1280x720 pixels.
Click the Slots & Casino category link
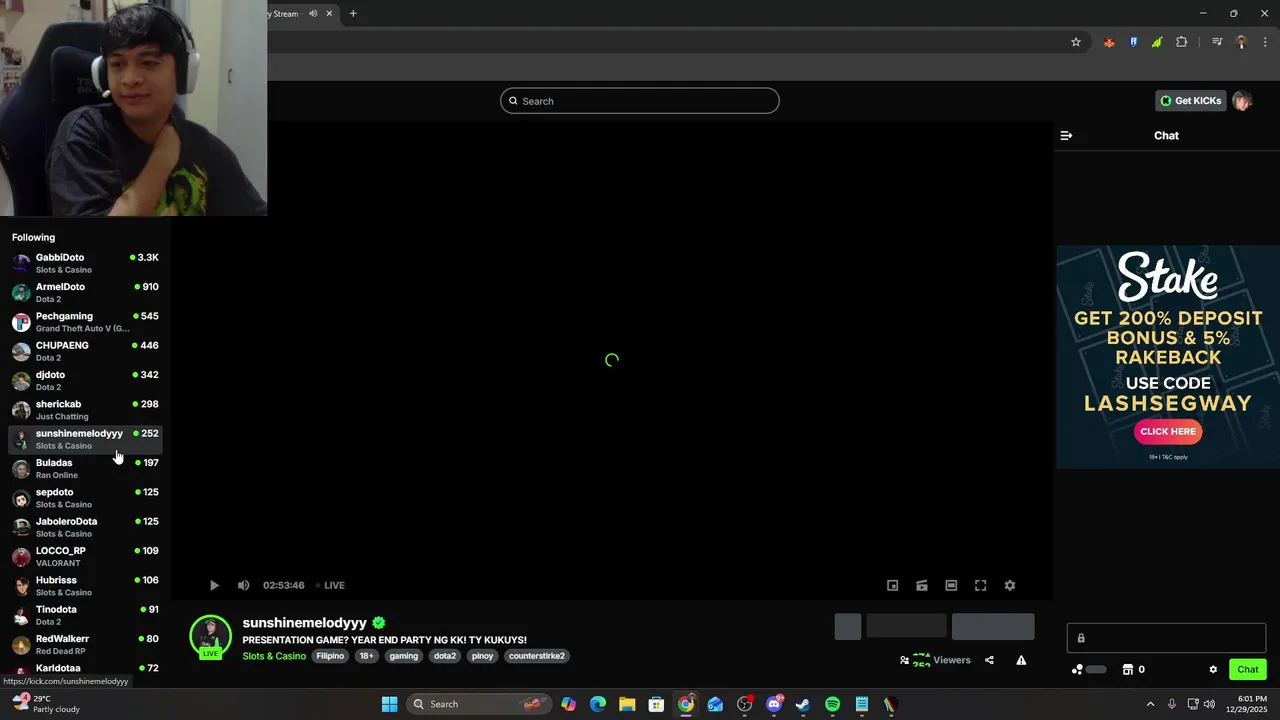click(x=274, y=656)
